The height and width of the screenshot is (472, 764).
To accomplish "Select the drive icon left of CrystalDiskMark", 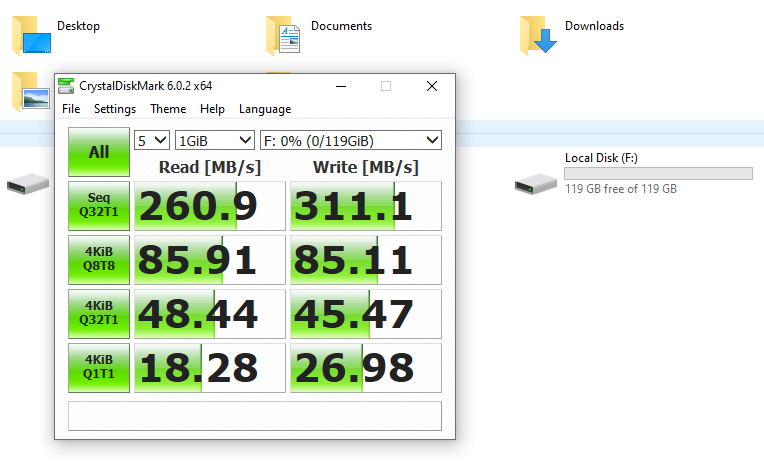I will 28,184.
